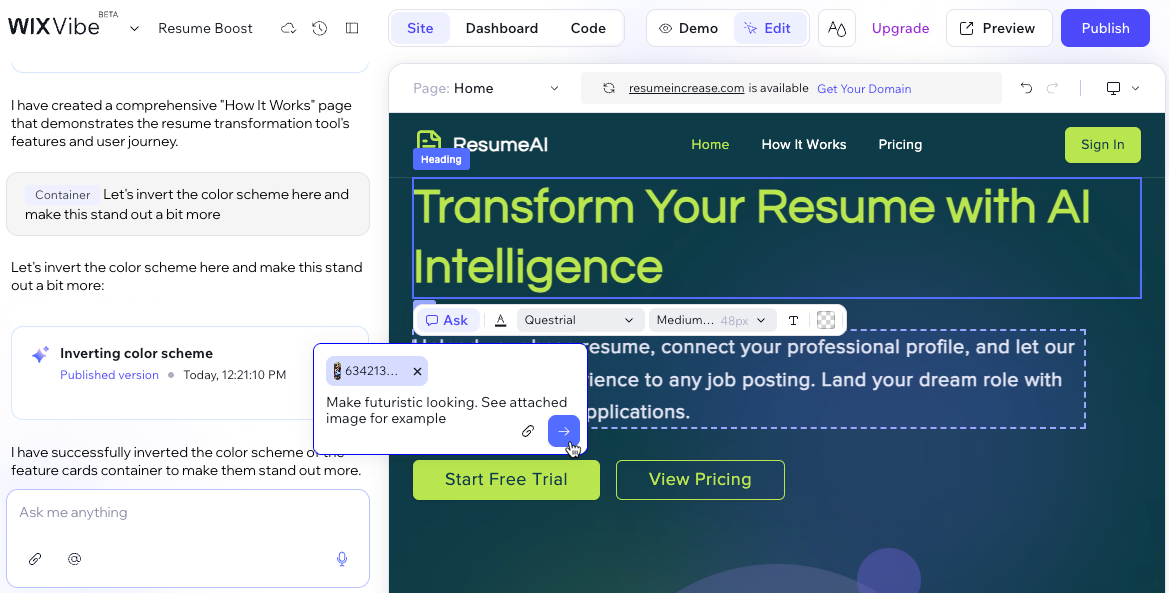This screenshot has height=593, width=1169.
Task: Expand the device view chevron
Action: coord(1135,88)
